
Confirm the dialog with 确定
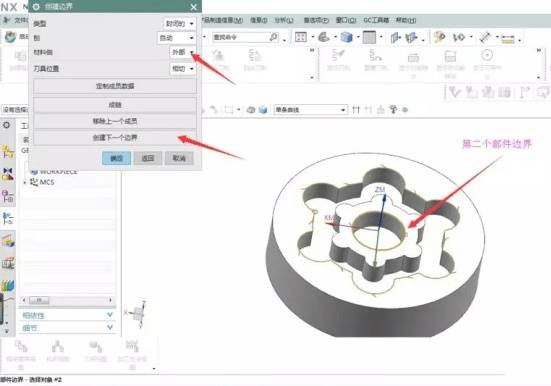(116, 158)
